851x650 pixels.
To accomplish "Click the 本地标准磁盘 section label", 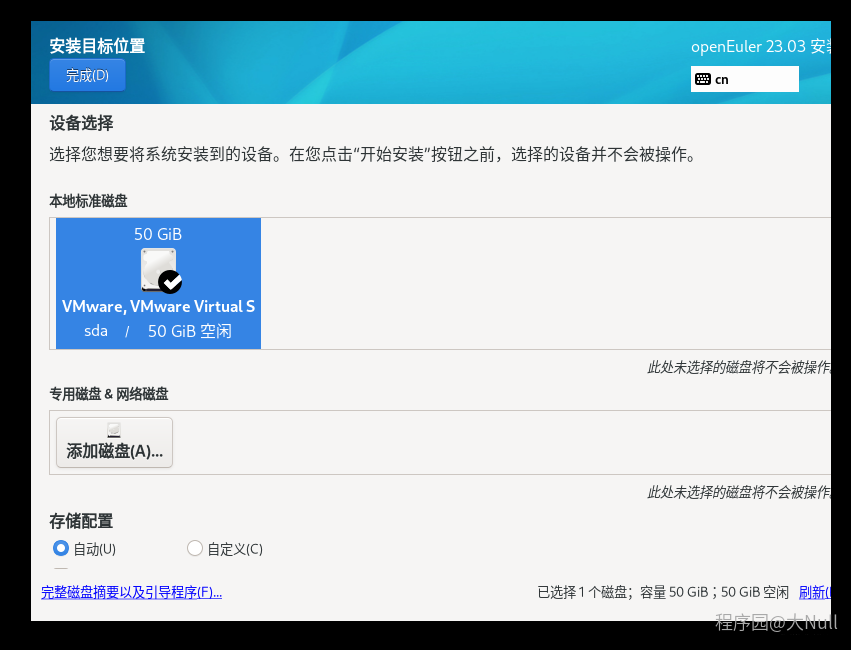I will click(89, 201).
